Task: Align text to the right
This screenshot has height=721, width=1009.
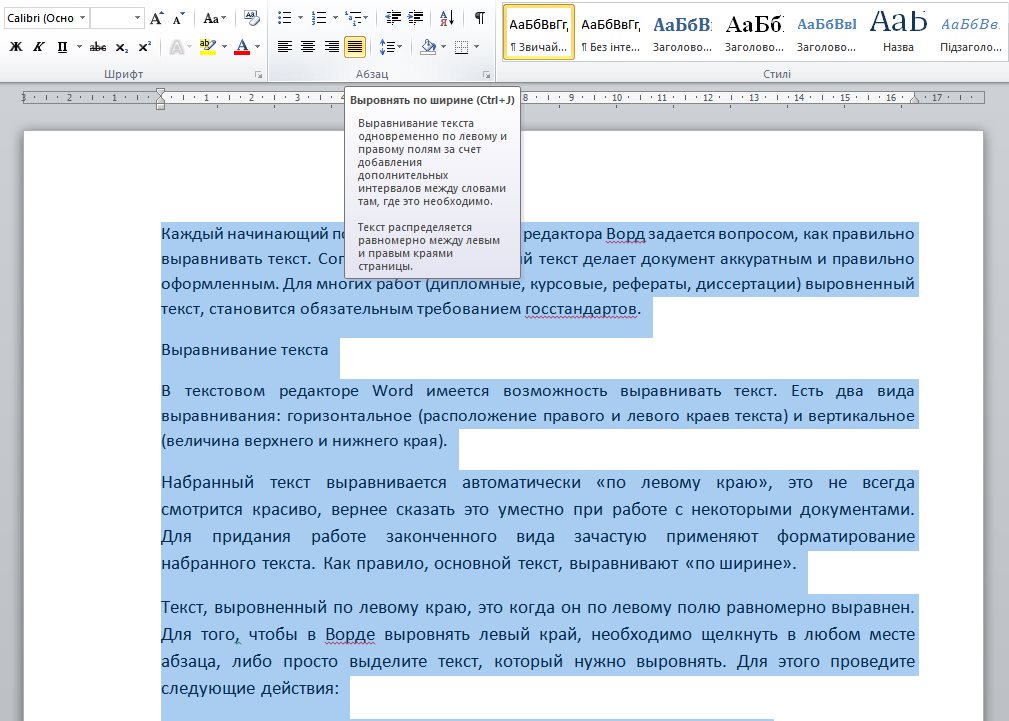Action: (x=331, y=47)
